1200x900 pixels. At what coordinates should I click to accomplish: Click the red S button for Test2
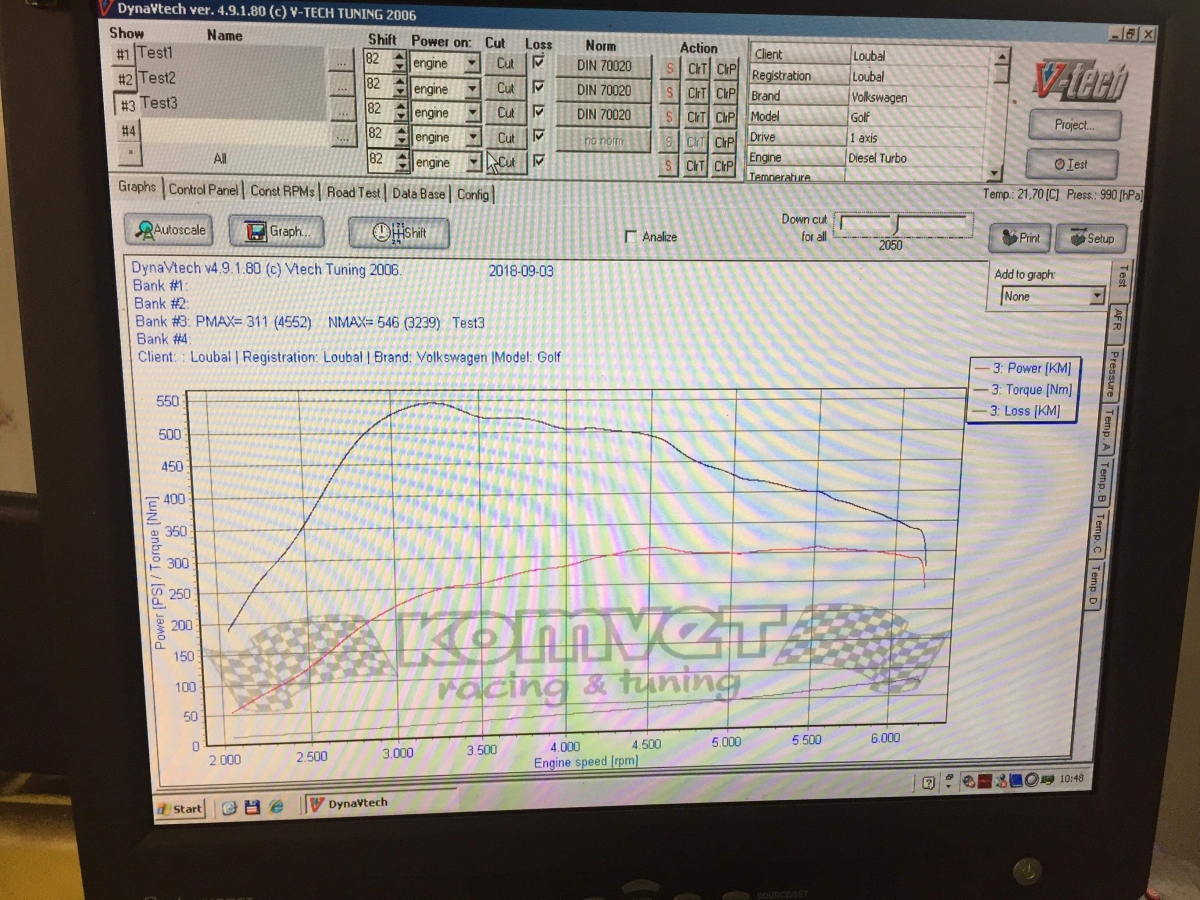pos(671,92)
